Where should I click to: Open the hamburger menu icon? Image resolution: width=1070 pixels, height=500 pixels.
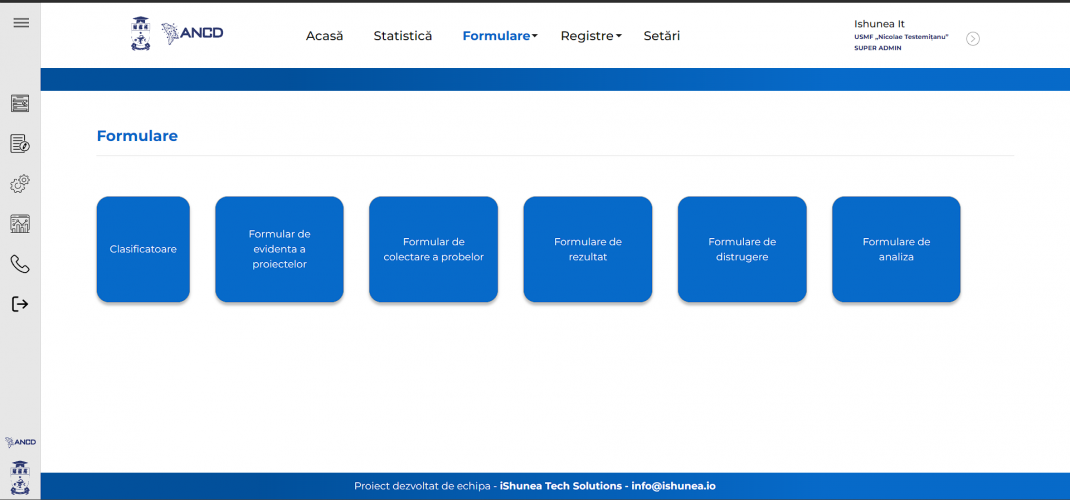coord(21,23)
